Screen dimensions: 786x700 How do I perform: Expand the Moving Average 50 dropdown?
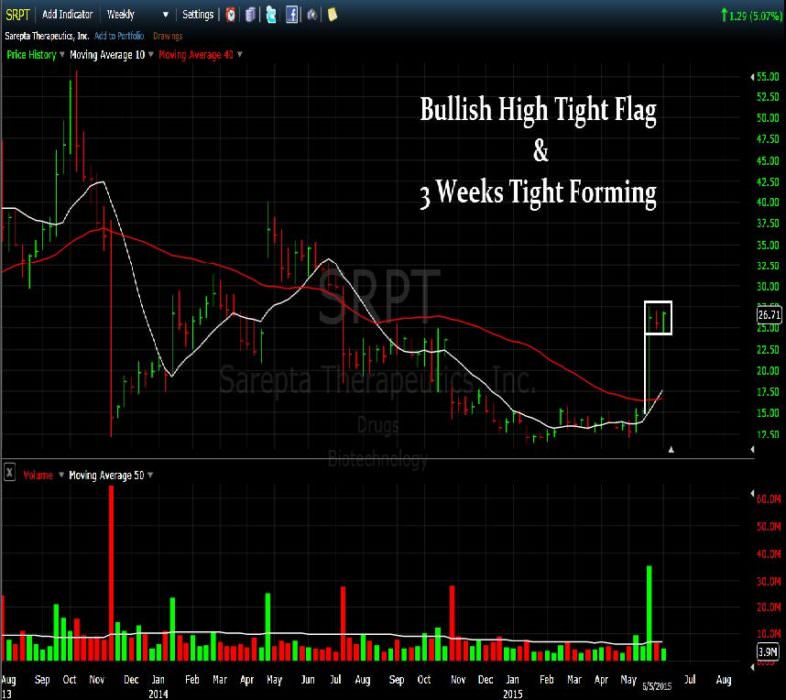coord(150,475)
